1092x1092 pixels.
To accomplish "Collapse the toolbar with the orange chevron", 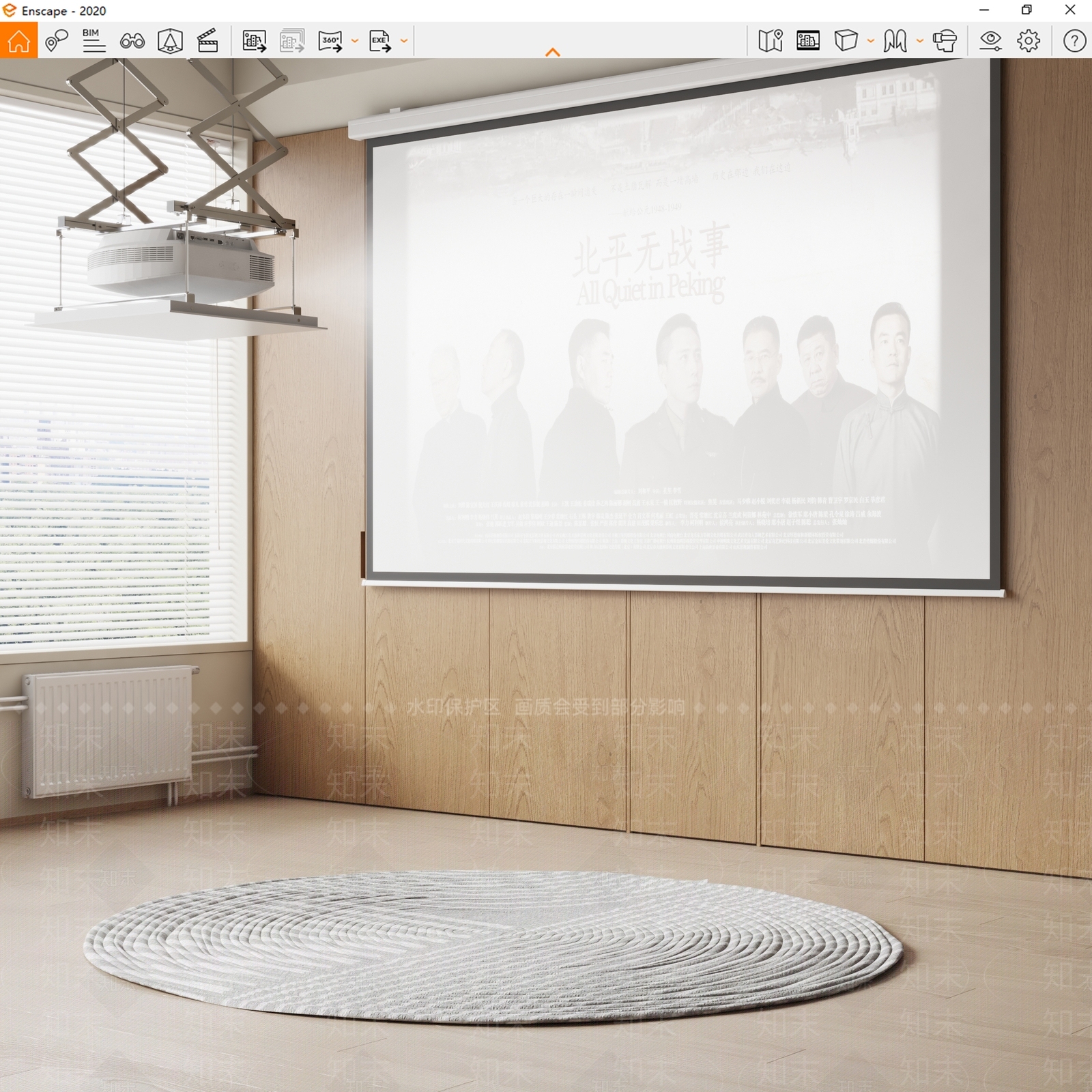I will [x=553, y=53].
